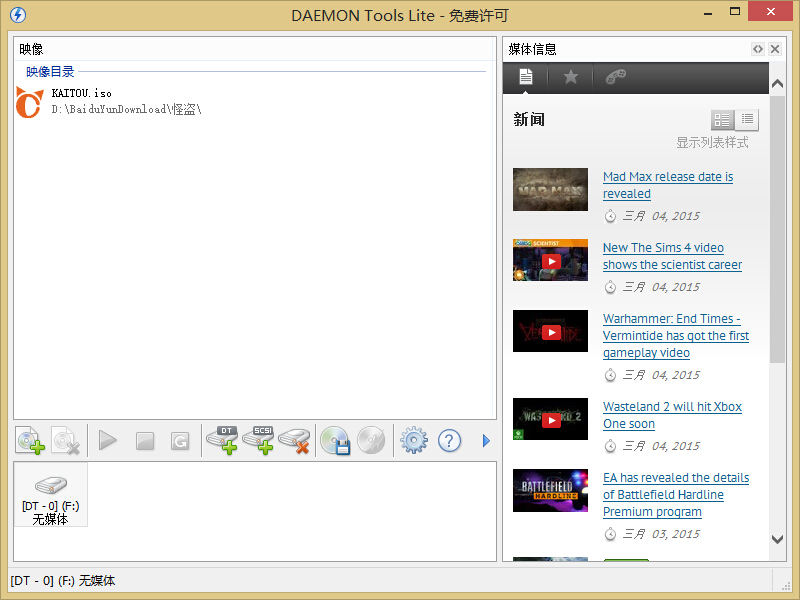Play the Vermintide video thumbnail
Screen dimensions: 800x600
click(550, 331)
